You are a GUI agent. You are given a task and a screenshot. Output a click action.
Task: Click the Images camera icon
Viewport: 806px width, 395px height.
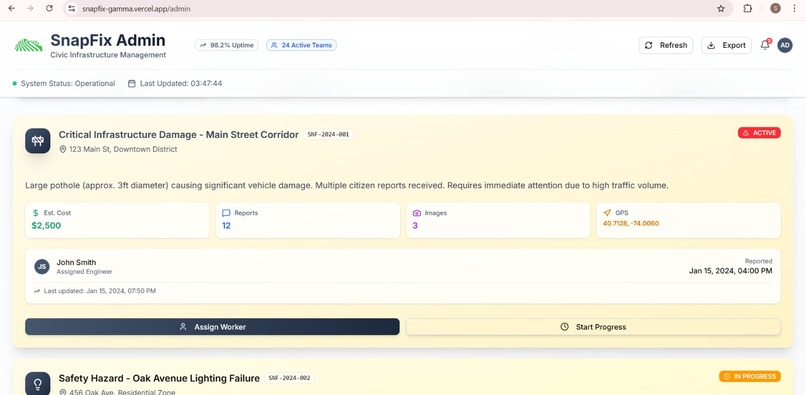[x=417, y=213]
